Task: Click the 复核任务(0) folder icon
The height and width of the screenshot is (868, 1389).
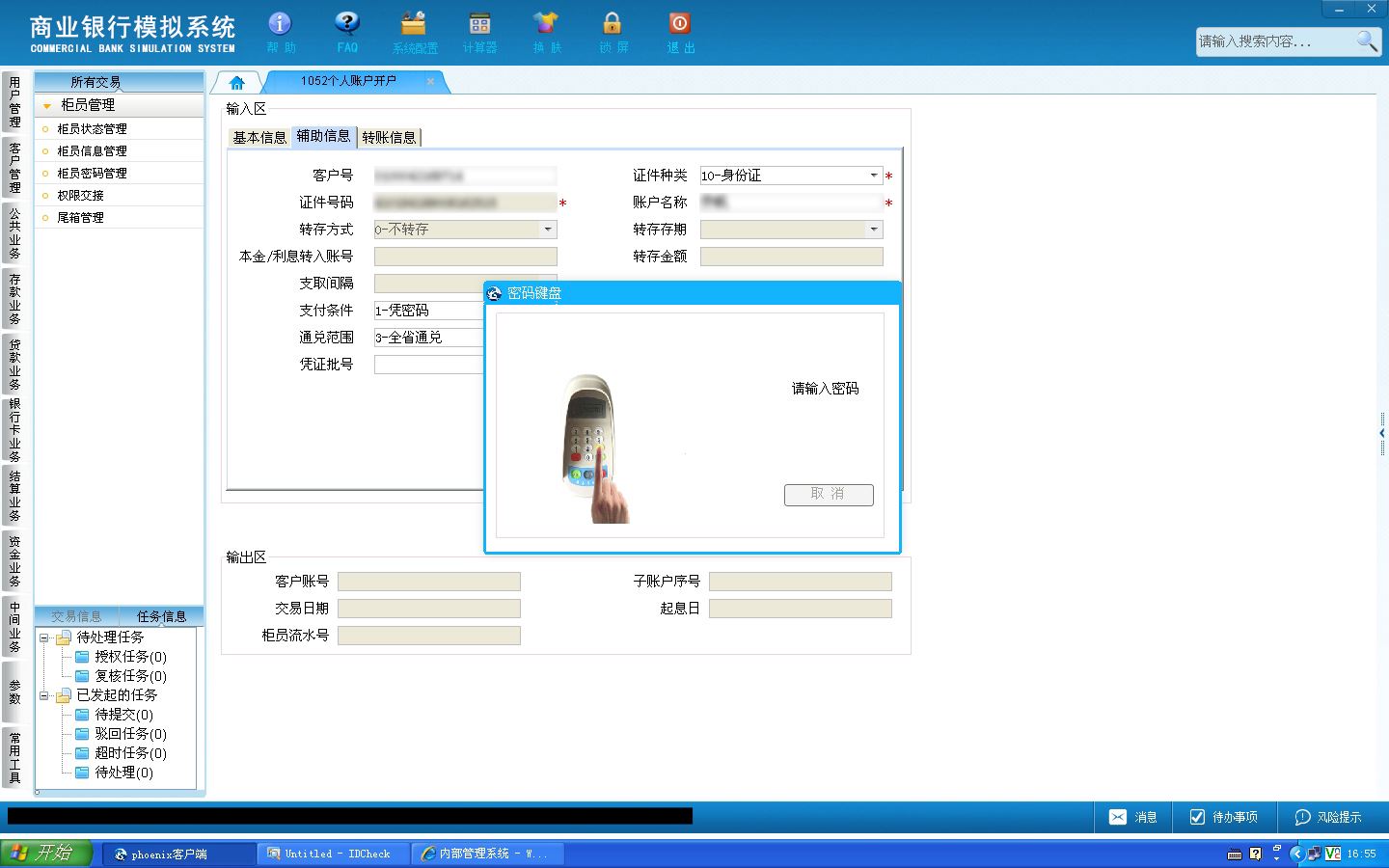Action: 83,676
